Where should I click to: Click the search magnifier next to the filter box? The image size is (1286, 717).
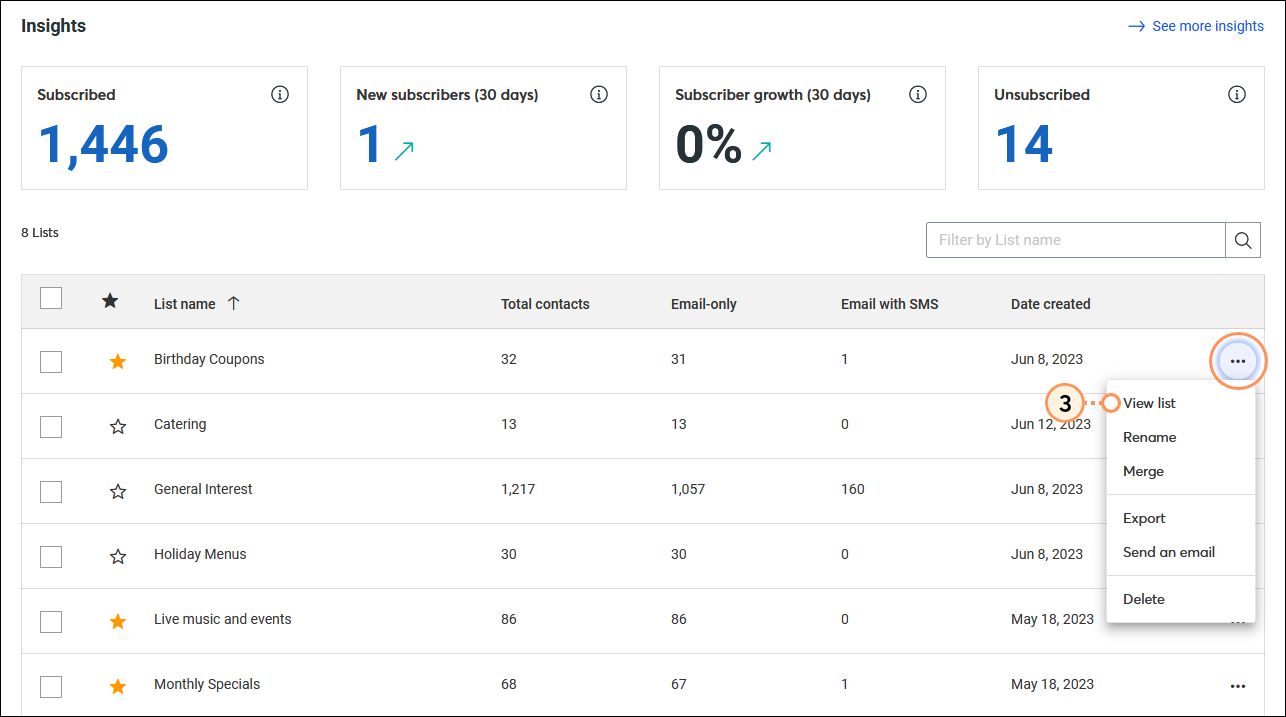[1243, 240]
